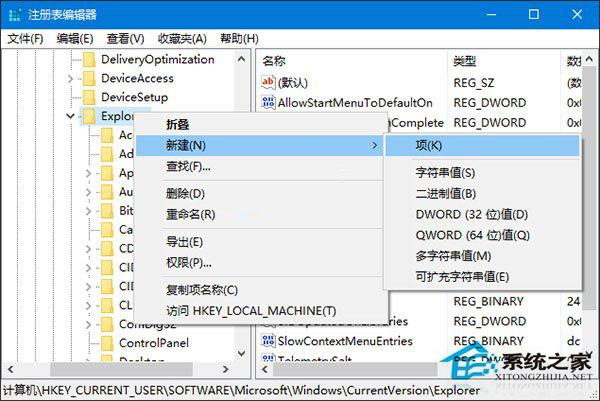Click the (默认) string value icon

click(268, 82)
